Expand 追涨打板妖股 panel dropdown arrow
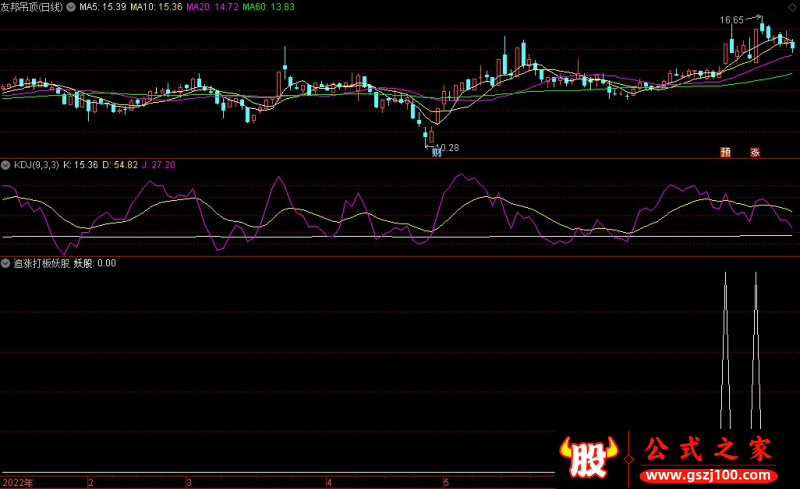Screen dimensions: 800x489 tap(6, 263)
